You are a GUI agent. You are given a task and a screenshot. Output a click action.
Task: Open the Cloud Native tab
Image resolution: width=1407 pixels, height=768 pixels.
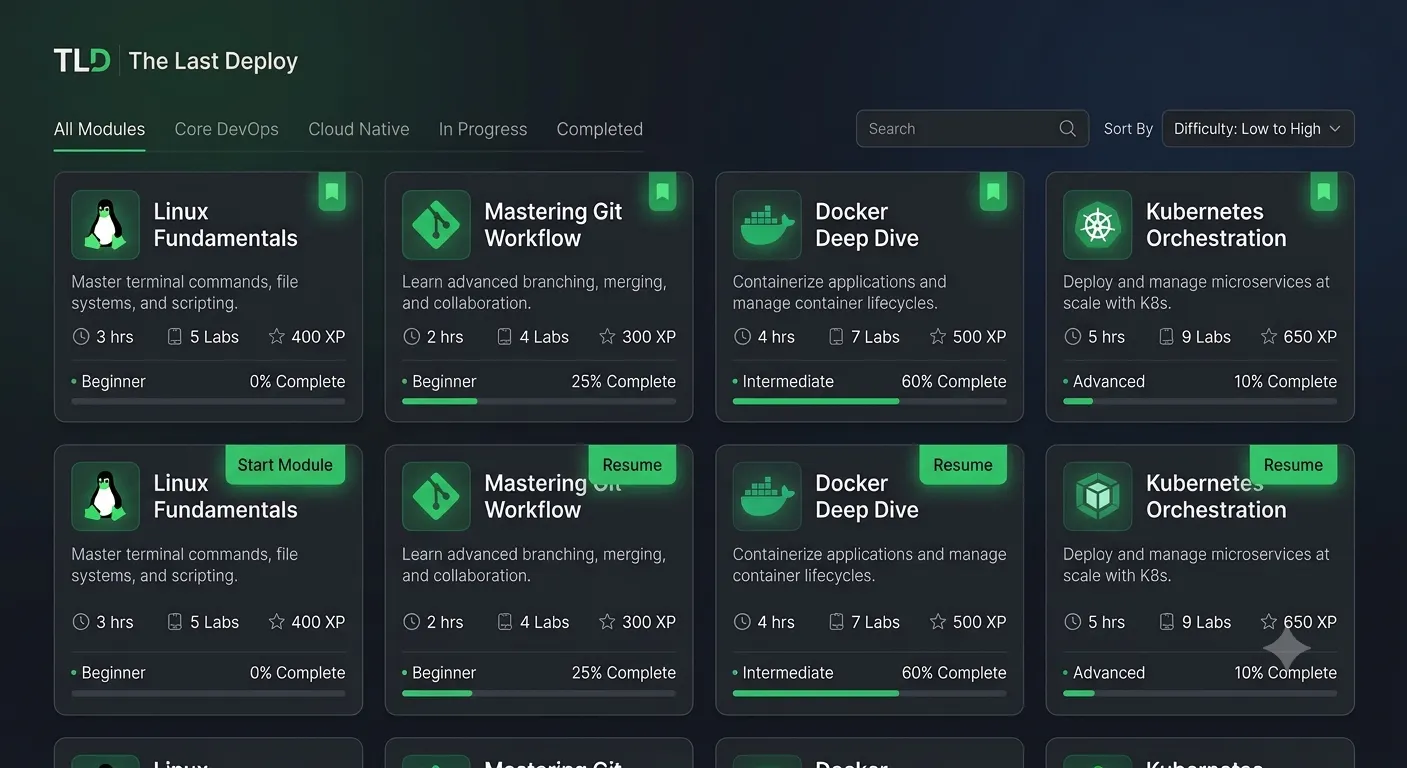click(359, 129)
